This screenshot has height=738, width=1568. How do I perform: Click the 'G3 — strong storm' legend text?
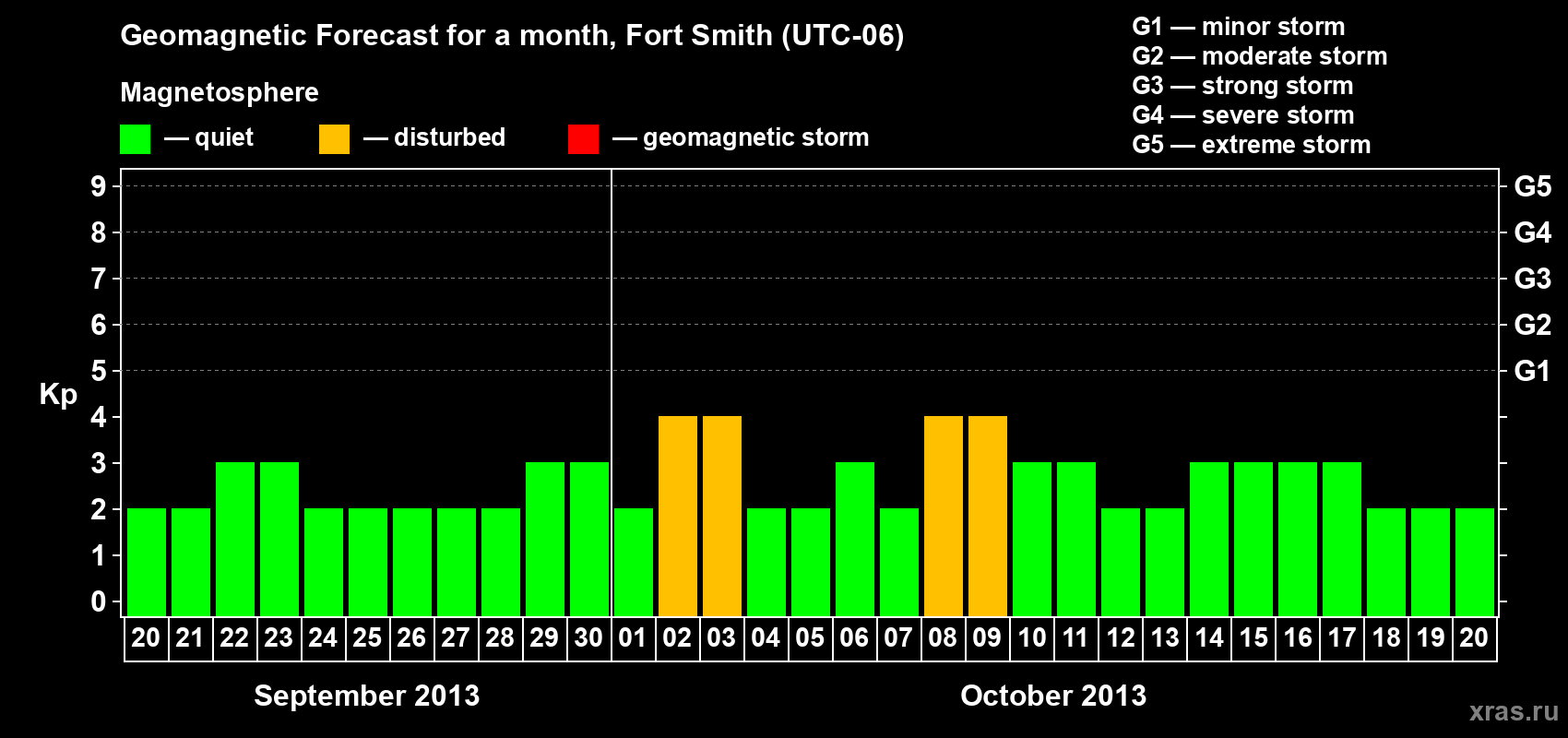tap(1242, 86)
